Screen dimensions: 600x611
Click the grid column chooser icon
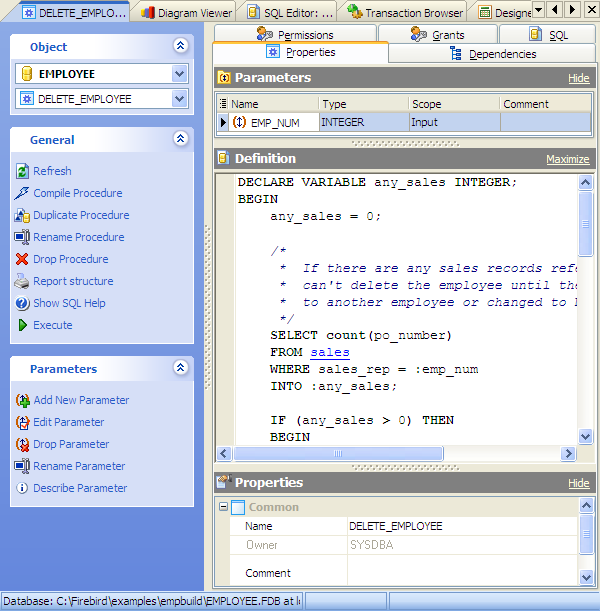pyautogui.click(x=223, y=104)
